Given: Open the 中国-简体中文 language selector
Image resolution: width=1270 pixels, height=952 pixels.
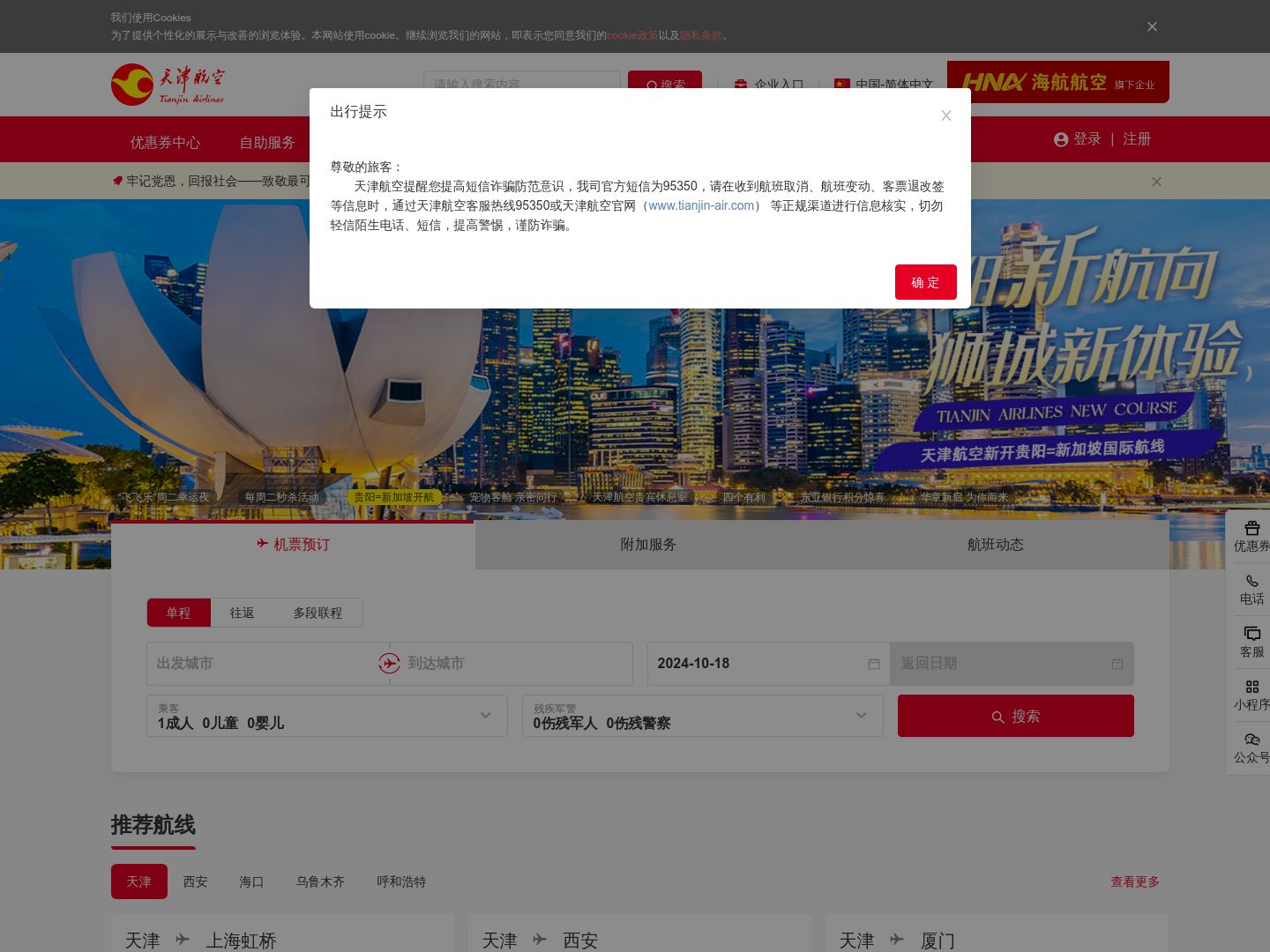Looking at the screenshot, I should [x=884, y=85].
